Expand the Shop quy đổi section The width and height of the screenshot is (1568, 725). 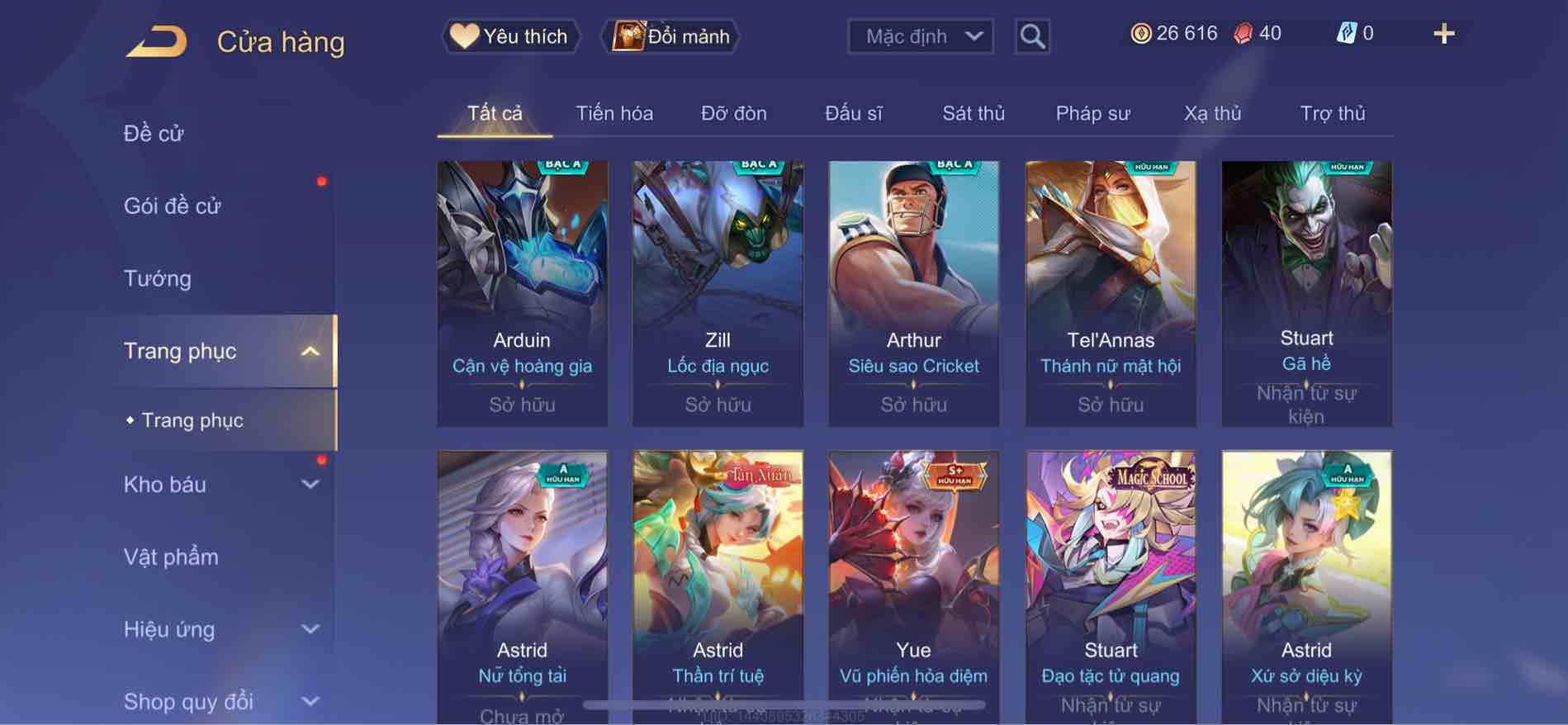point(310,702)
